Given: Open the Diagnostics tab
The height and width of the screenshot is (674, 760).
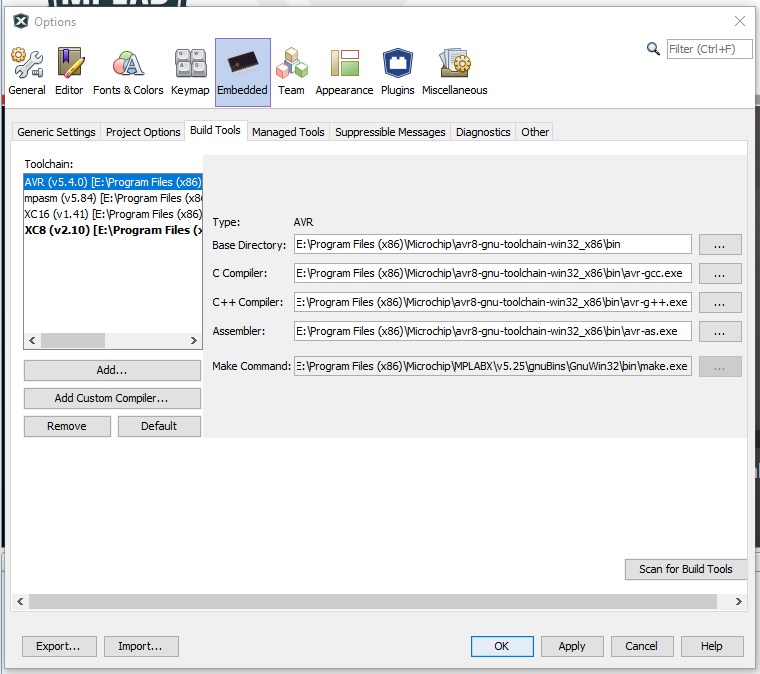Looking at the screenshot, I should 483,132.
